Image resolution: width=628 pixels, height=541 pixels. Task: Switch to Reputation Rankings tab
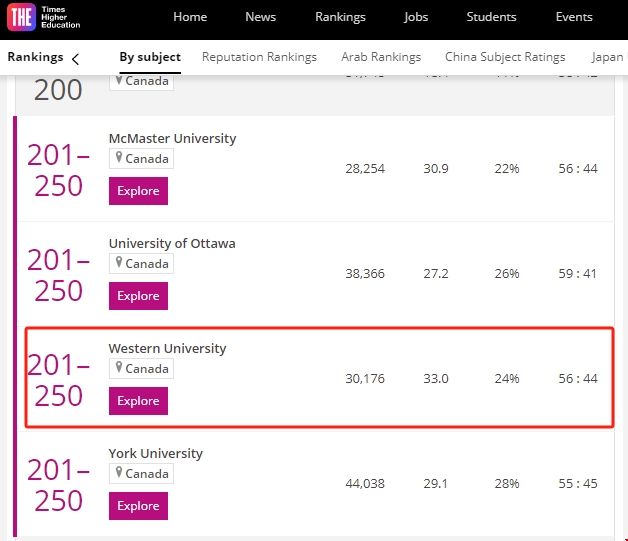259,57
